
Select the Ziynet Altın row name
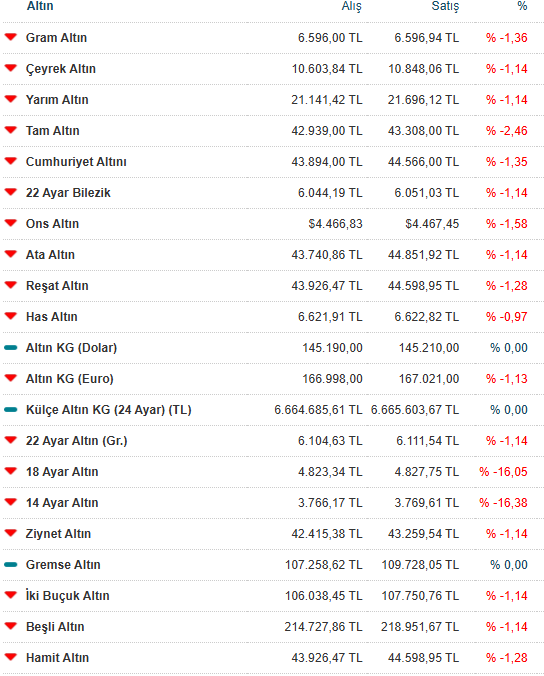coord(58,534)
